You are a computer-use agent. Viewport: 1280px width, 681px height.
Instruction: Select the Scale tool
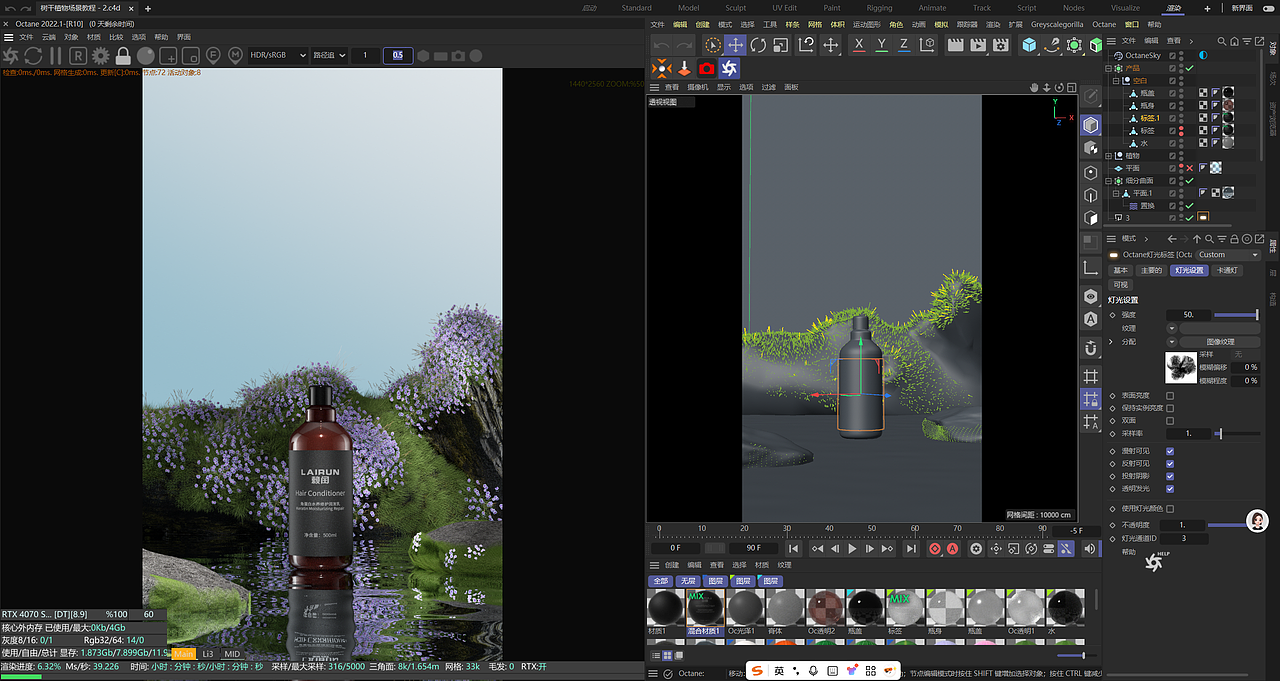point(781,45)
